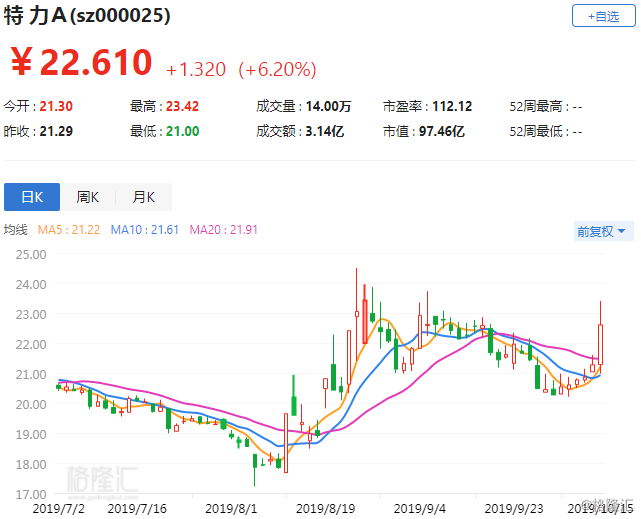Click the 2019/8/1 date axis label
641x519 pixels.
[231, 509]
